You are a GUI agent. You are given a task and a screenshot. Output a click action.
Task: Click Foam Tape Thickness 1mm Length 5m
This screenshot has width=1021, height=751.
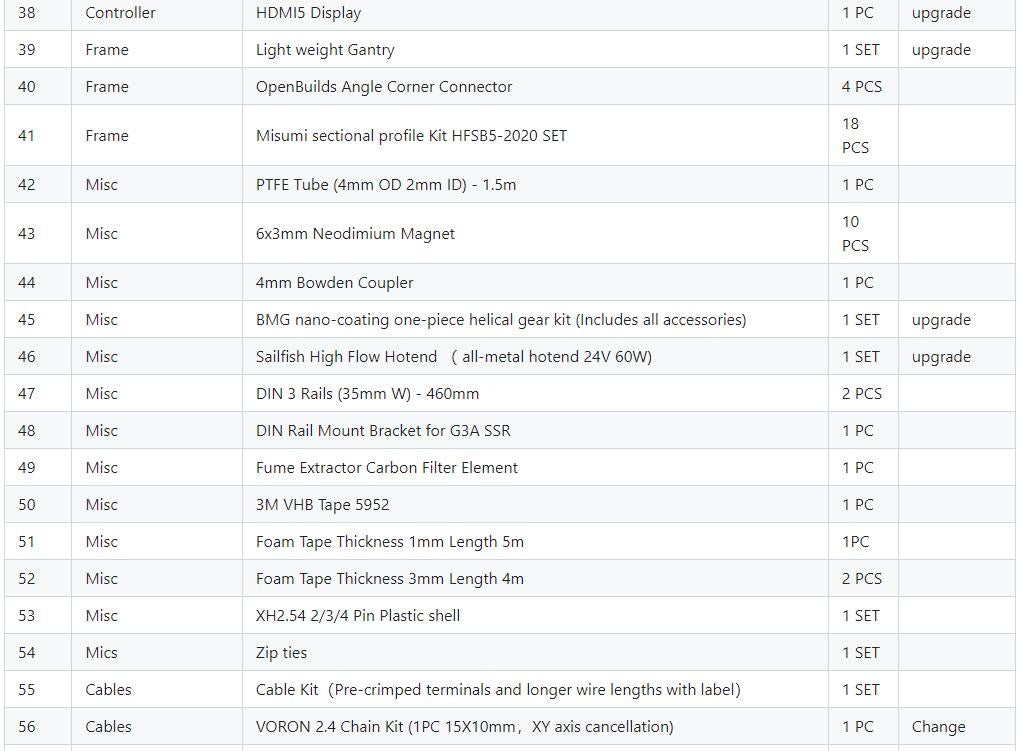pos(389,542)
